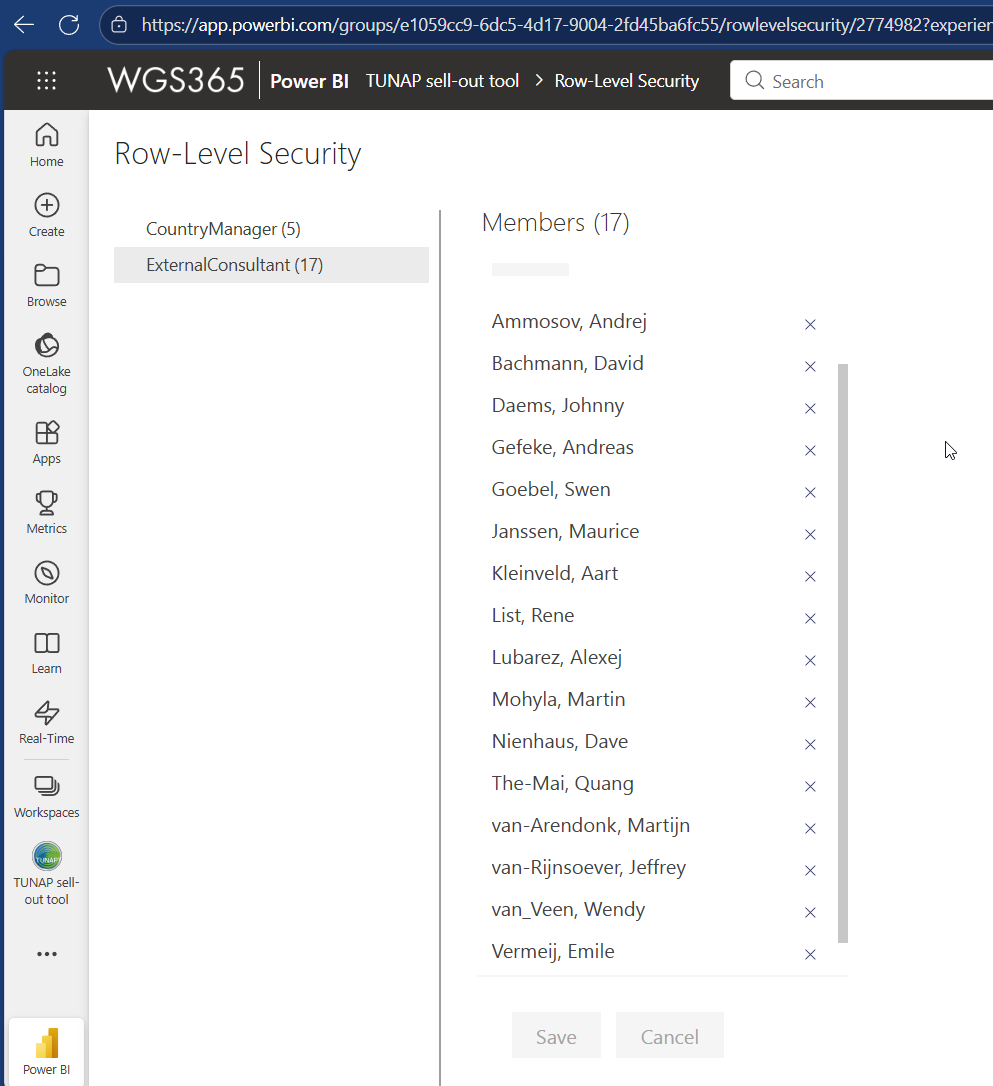Open the Create page

click(x=46, y=215)
